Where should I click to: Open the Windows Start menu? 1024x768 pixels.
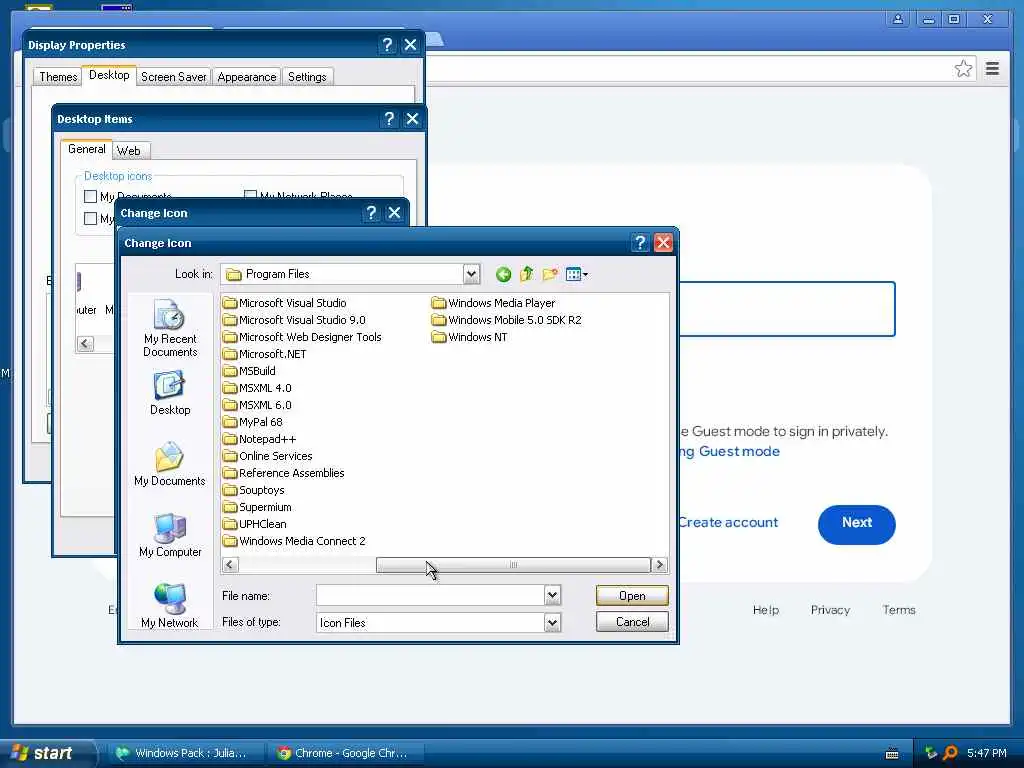(47, 753)
